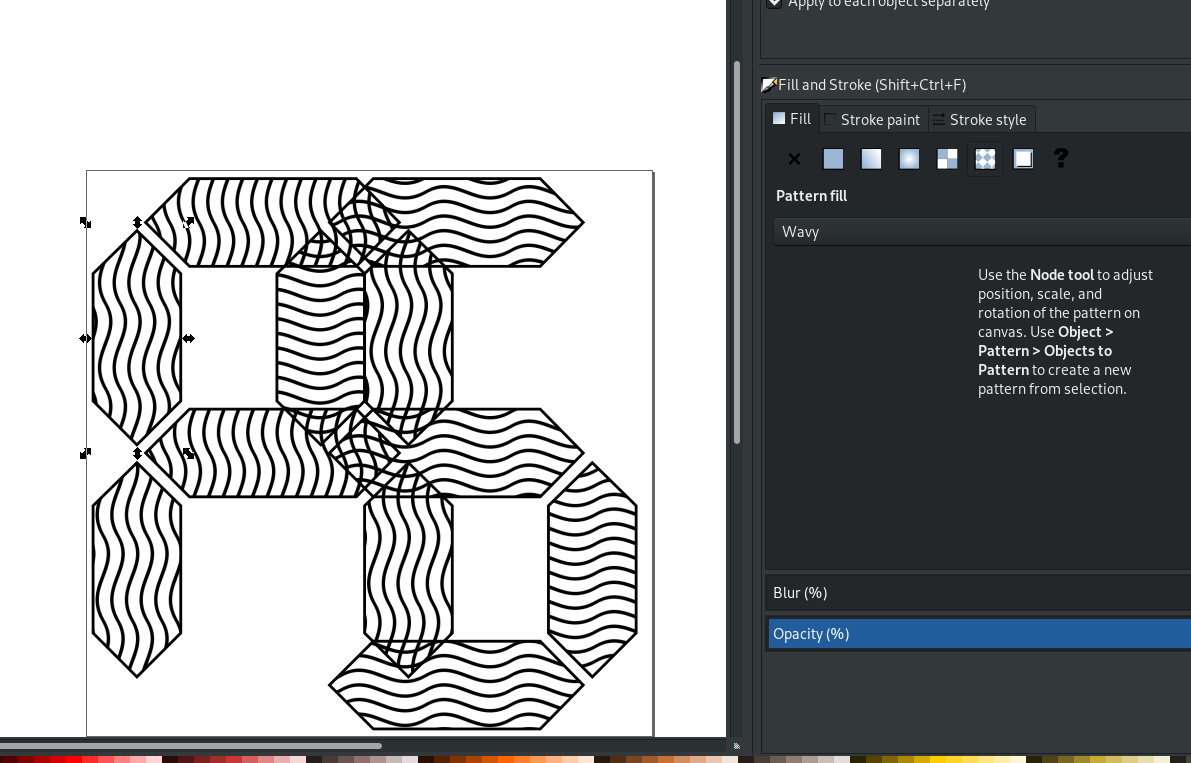Enable Apply to each object separately

click(774, 4)
